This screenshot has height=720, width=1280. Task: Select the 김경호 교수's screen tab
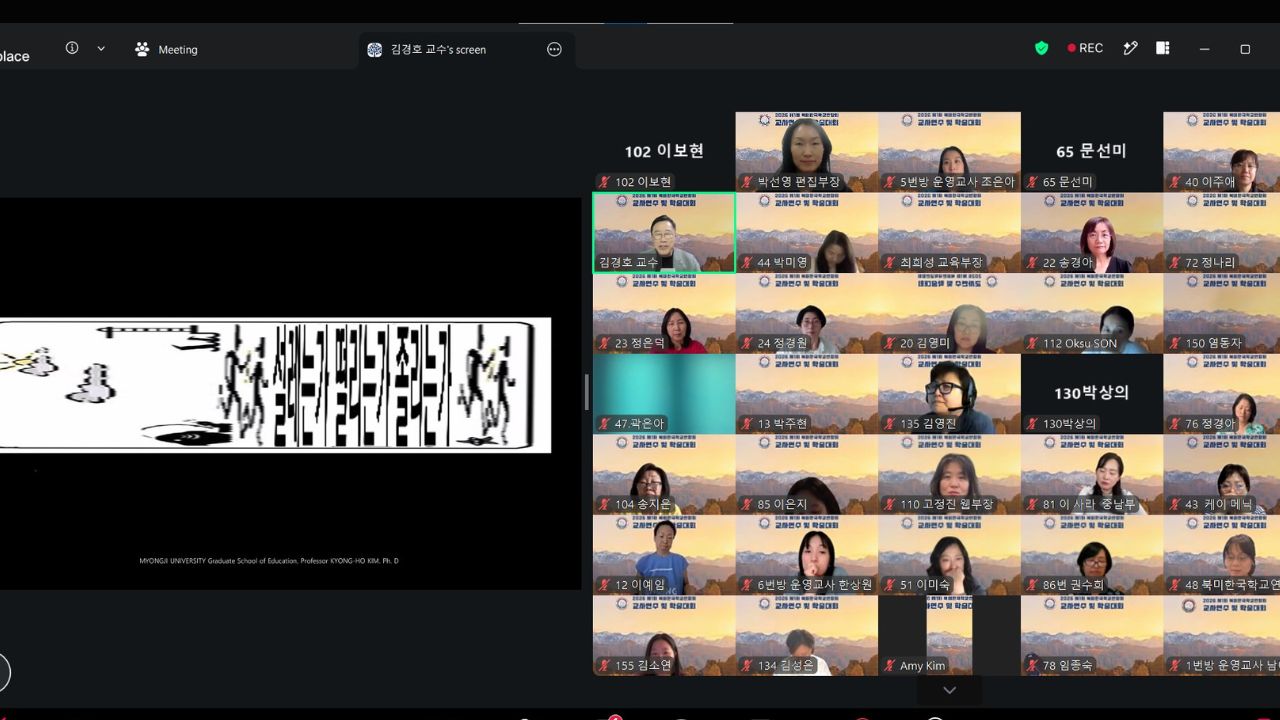[439, 49]
